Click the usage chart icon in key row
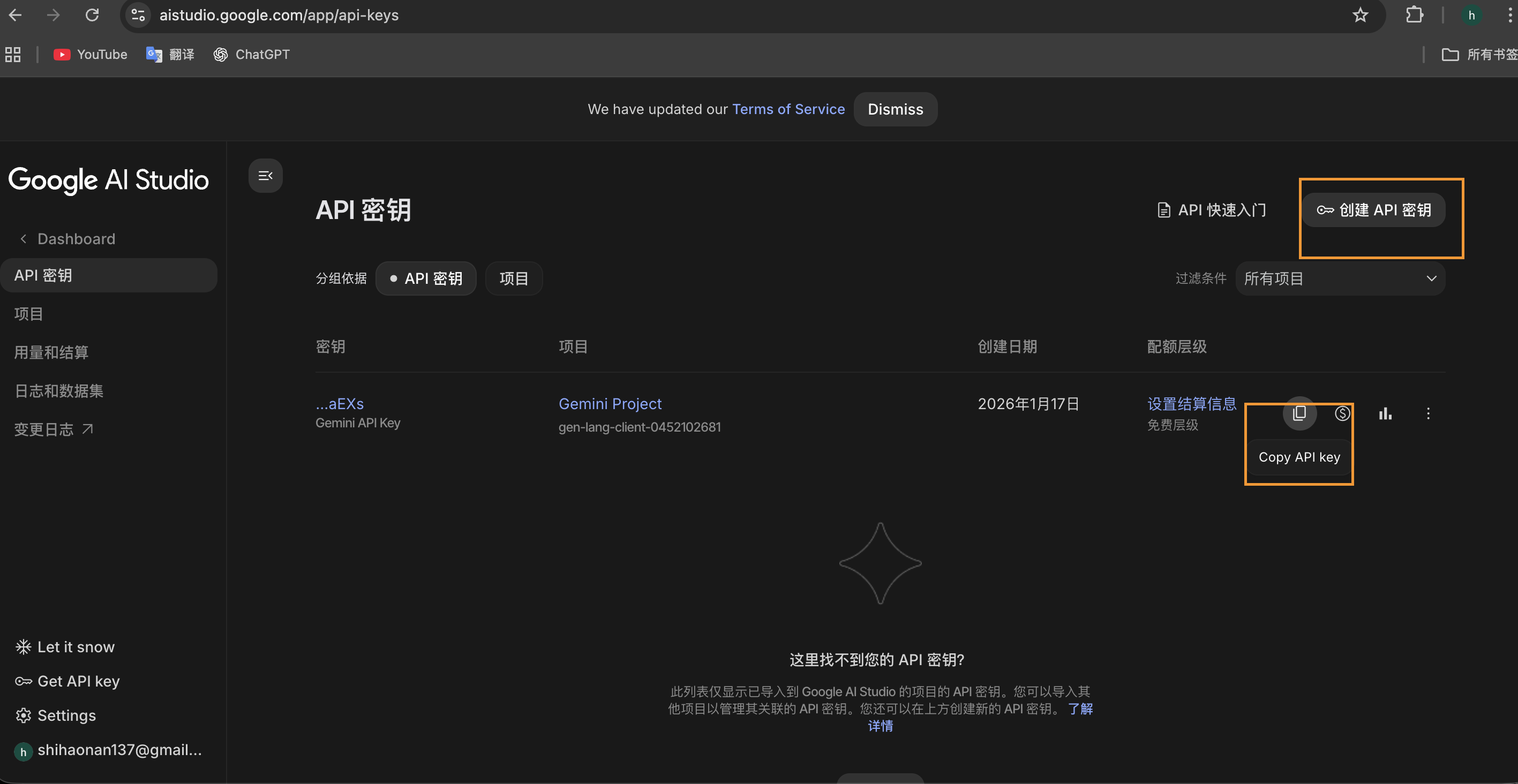Viewport: 1518px width, 784px height. (1385, 413)
